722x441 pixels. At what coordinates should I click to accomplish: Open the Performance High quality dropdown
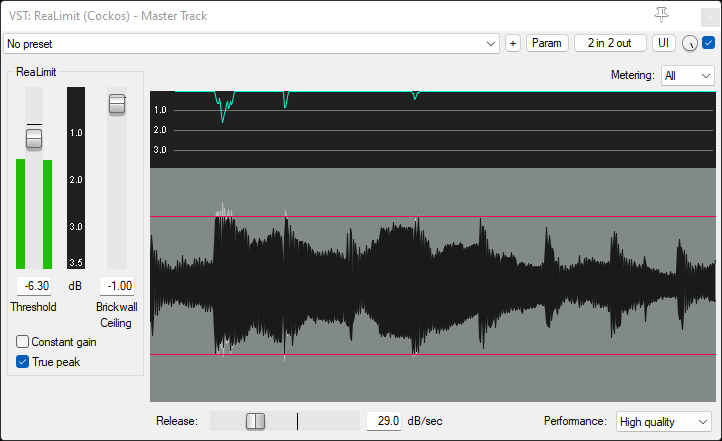[x=664, y=422]
